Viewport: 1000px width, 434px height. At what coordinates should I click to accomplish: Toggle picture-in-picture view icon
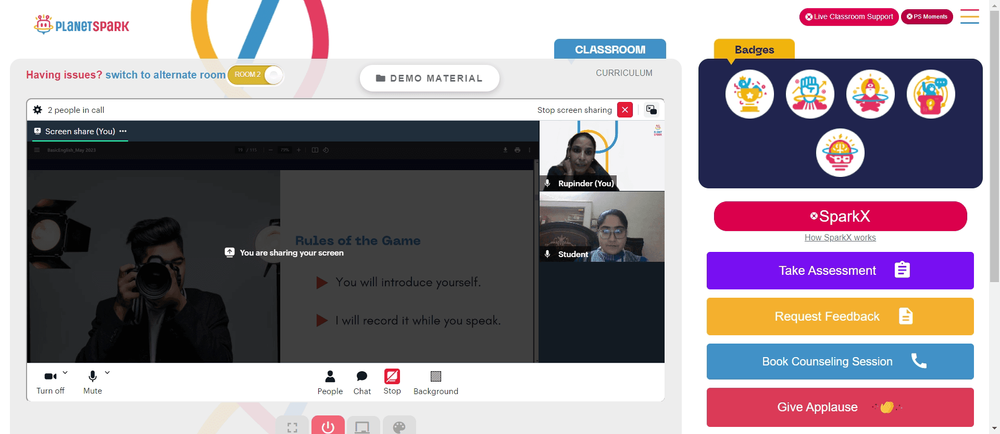click(651, 110)
